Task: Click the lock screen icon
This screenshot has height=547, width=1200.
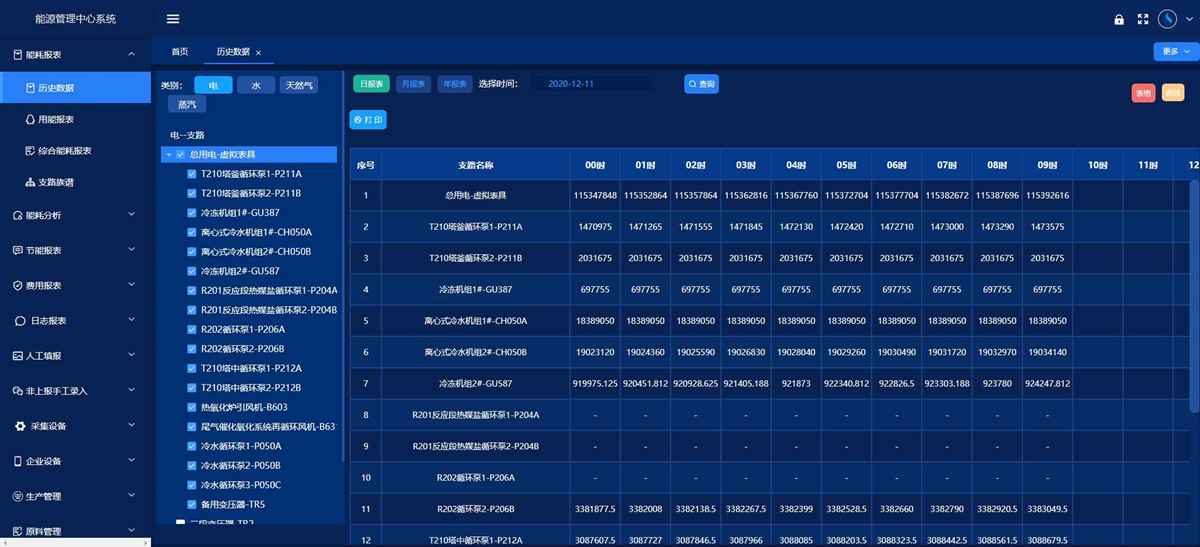Action: 1119,19
